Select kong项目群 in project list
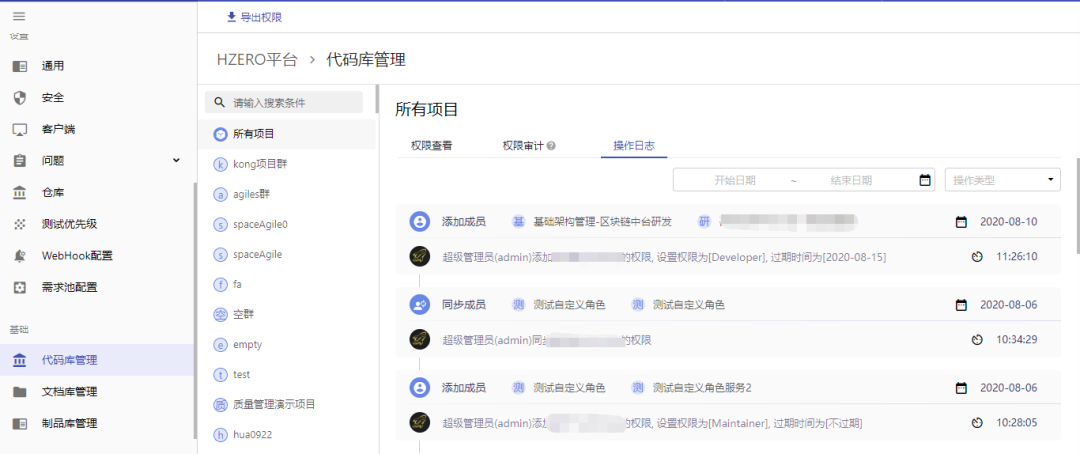The image size is (1080, 454). click(260, 164)
